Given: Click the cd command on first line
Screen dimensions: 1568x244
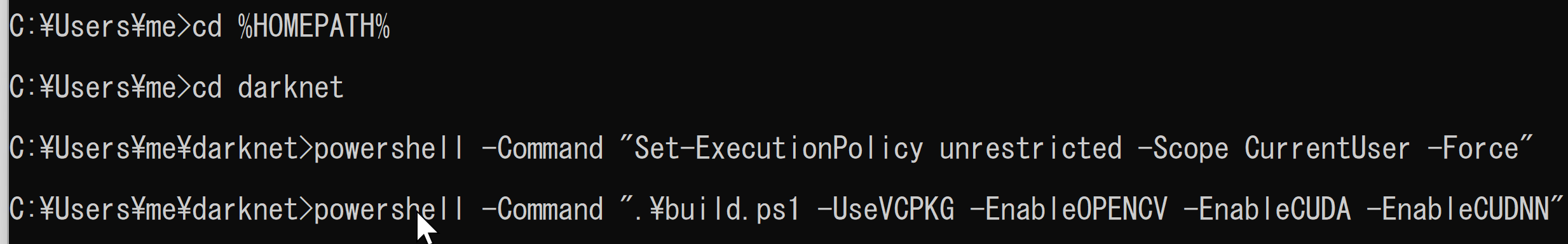Looking at the screenshot, I should 207,27.
